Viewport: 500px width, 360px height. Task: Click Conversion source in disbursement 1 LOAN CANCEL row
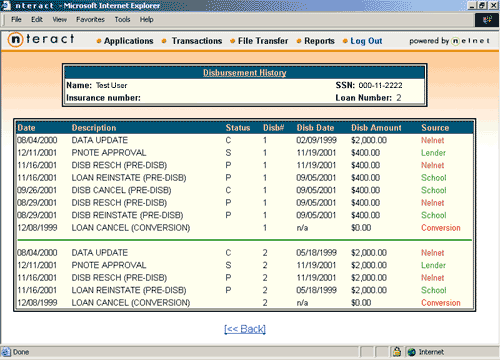(x=441, y=228)
